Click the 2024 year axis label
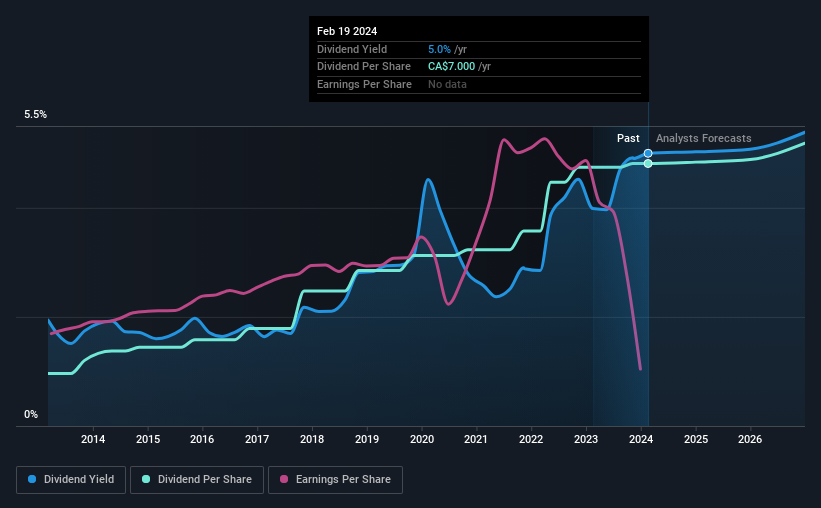Viewport: 821px width, 508px height. (x=641, y=439)
